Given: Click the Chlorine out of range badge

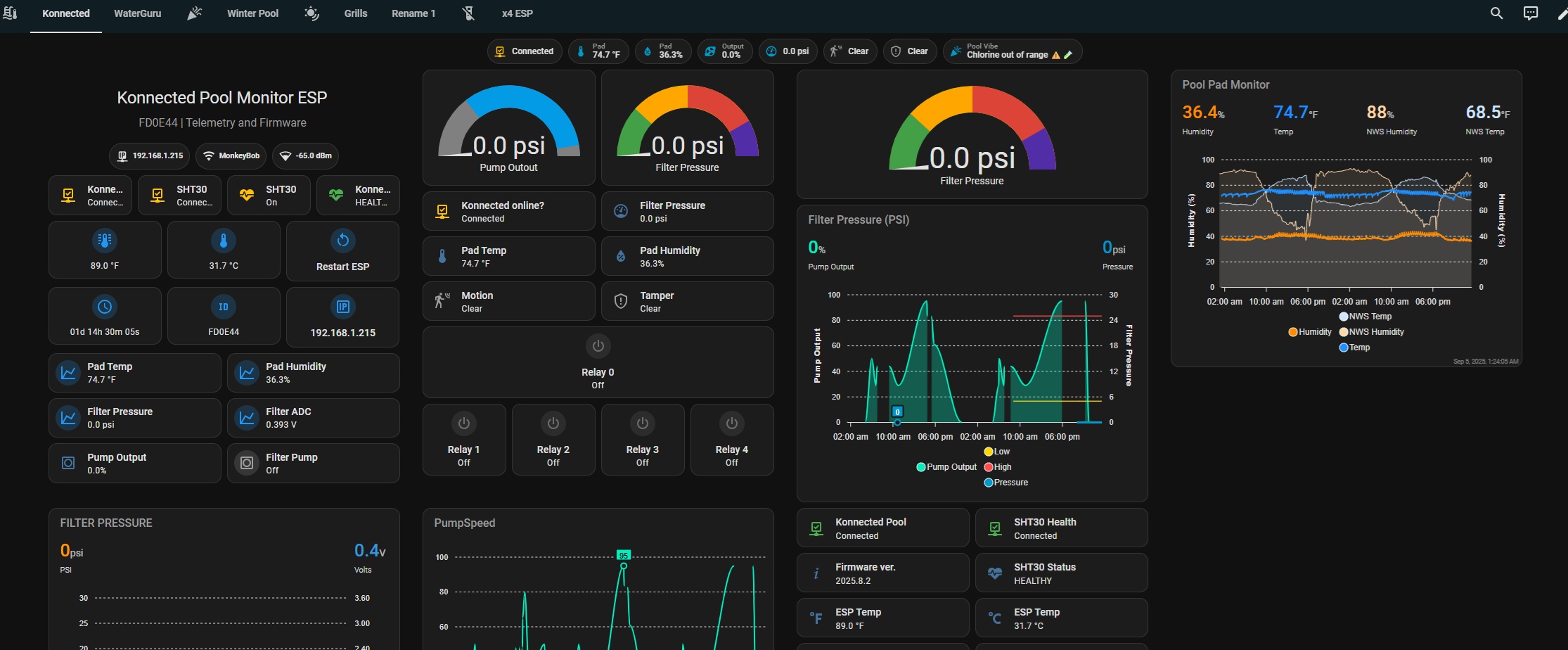Looking at the screenshot, I should (1011, 51).
